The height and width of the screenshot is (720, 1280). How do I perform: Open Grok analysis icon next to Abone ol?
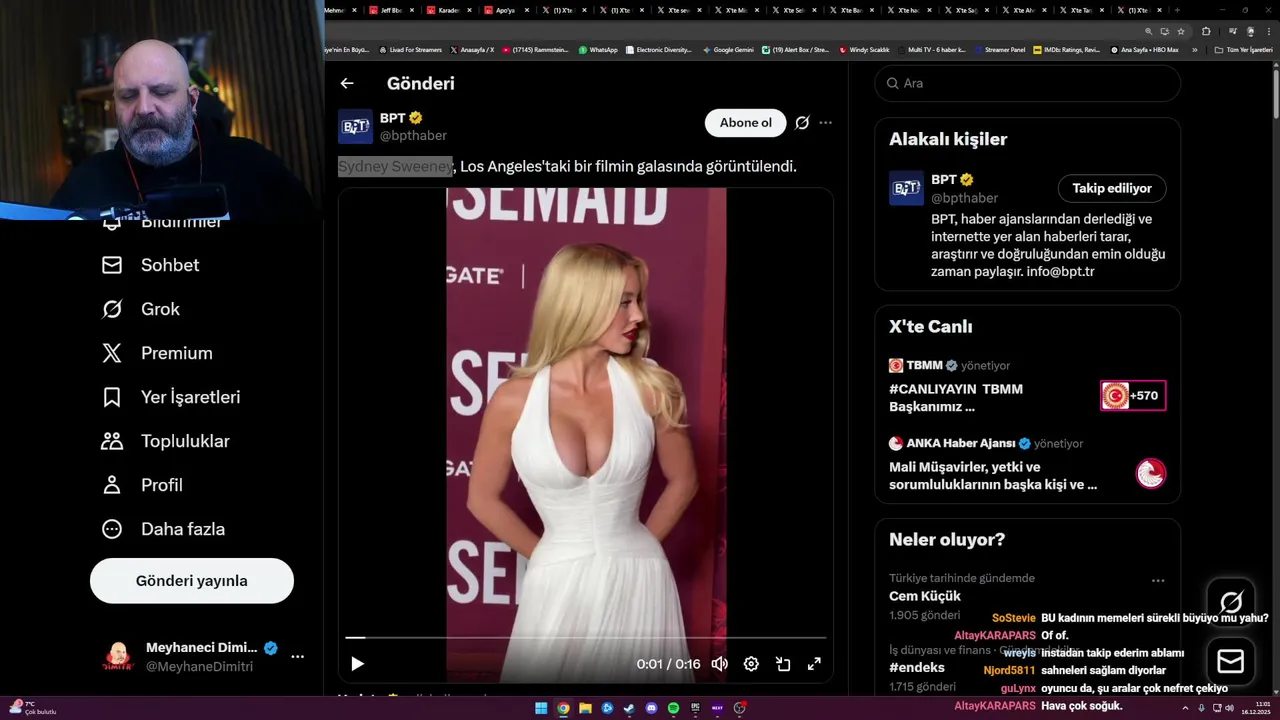click(x=802, y=123)
